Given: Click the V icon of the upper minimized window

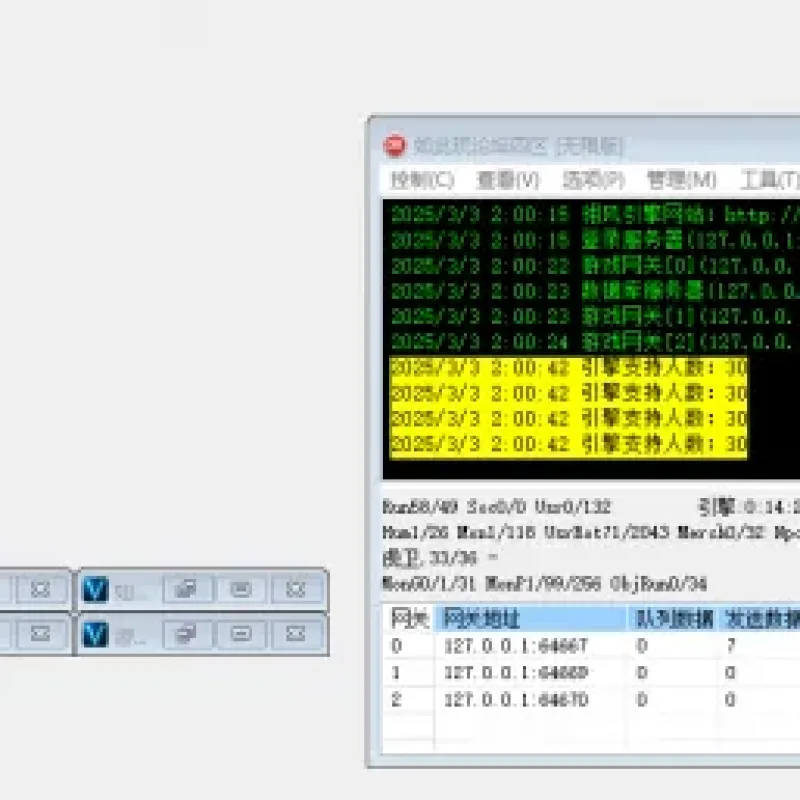Looking at the screenshot, I should pos(96,589).
